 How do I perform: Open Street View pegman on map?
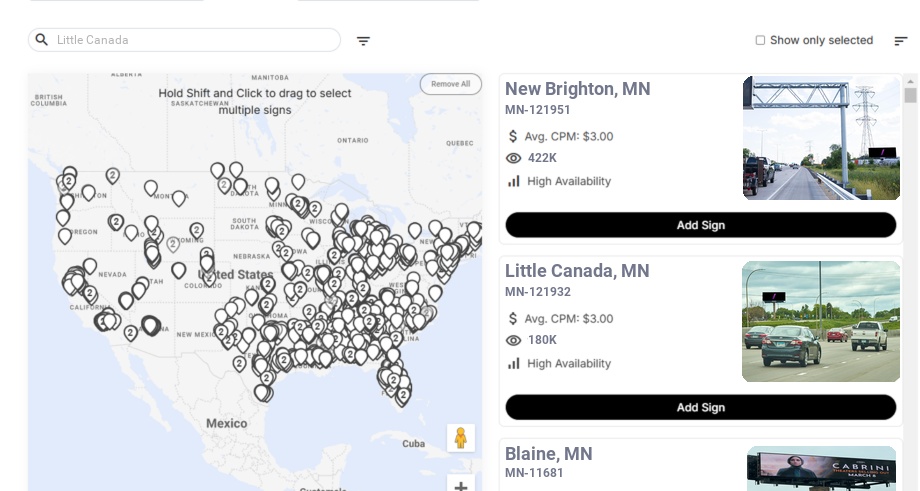pyautogui.click(x=461, y=438)
